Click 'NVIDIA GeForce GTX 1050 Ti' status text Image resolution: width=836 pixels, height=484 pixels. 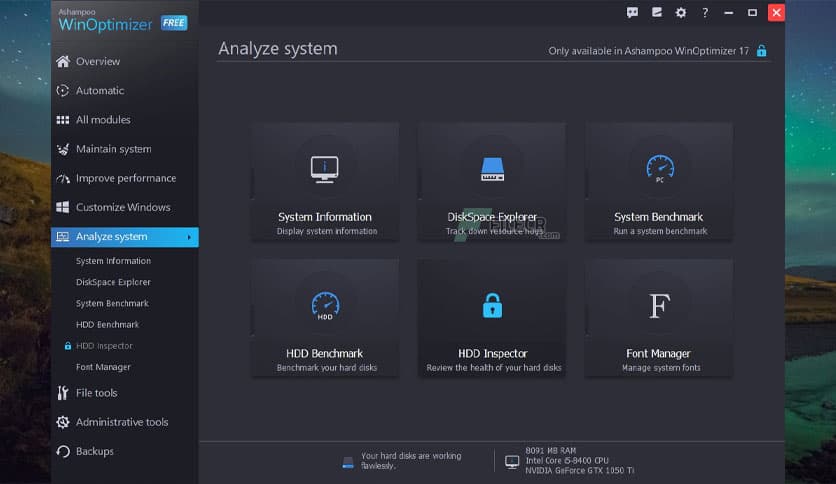click(x=580, y=471)
